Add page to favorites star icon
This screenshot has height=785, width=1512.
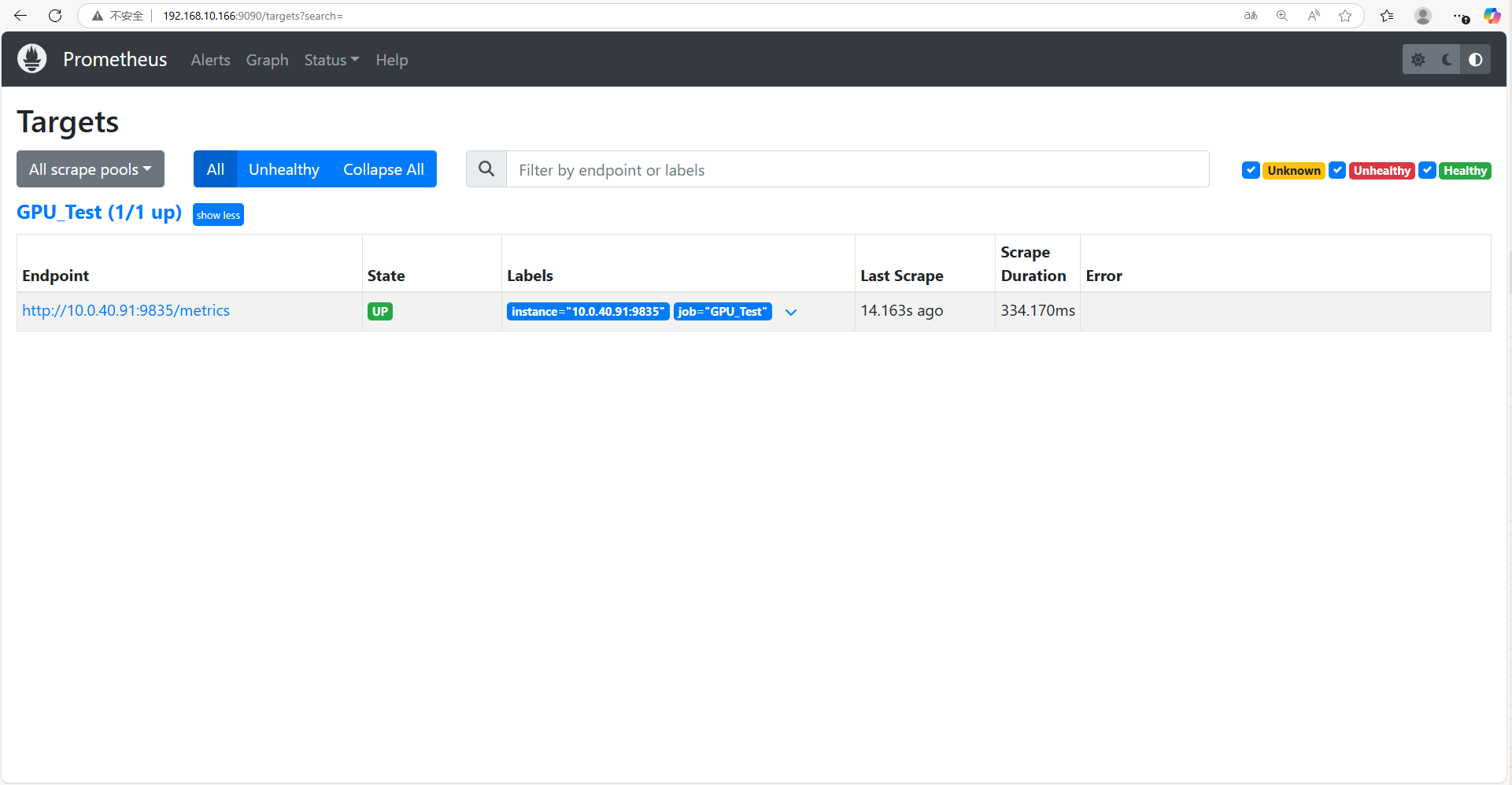pyautogui.click(x=1345, y=16)
